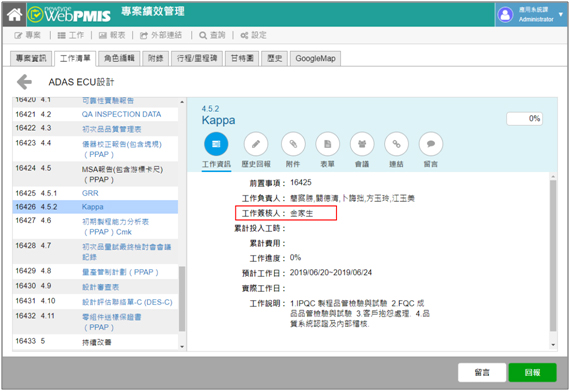Select task 16424 MSA報告 row
The height and width of the screenshot is (391, 570).
pos(95,174)
